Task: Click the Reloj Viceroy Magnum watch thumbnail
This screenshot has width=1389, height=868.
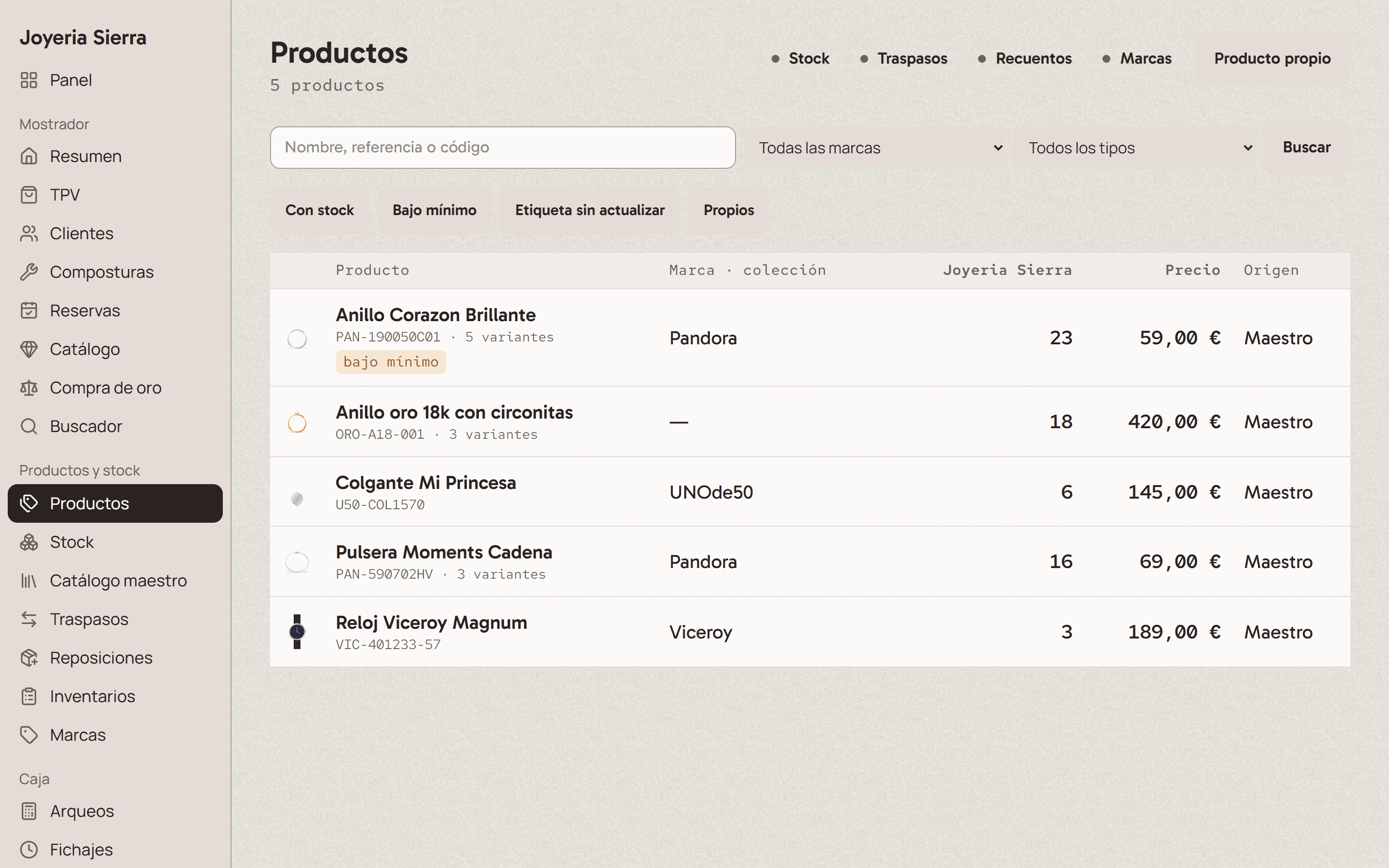Action: coord(297,632)
